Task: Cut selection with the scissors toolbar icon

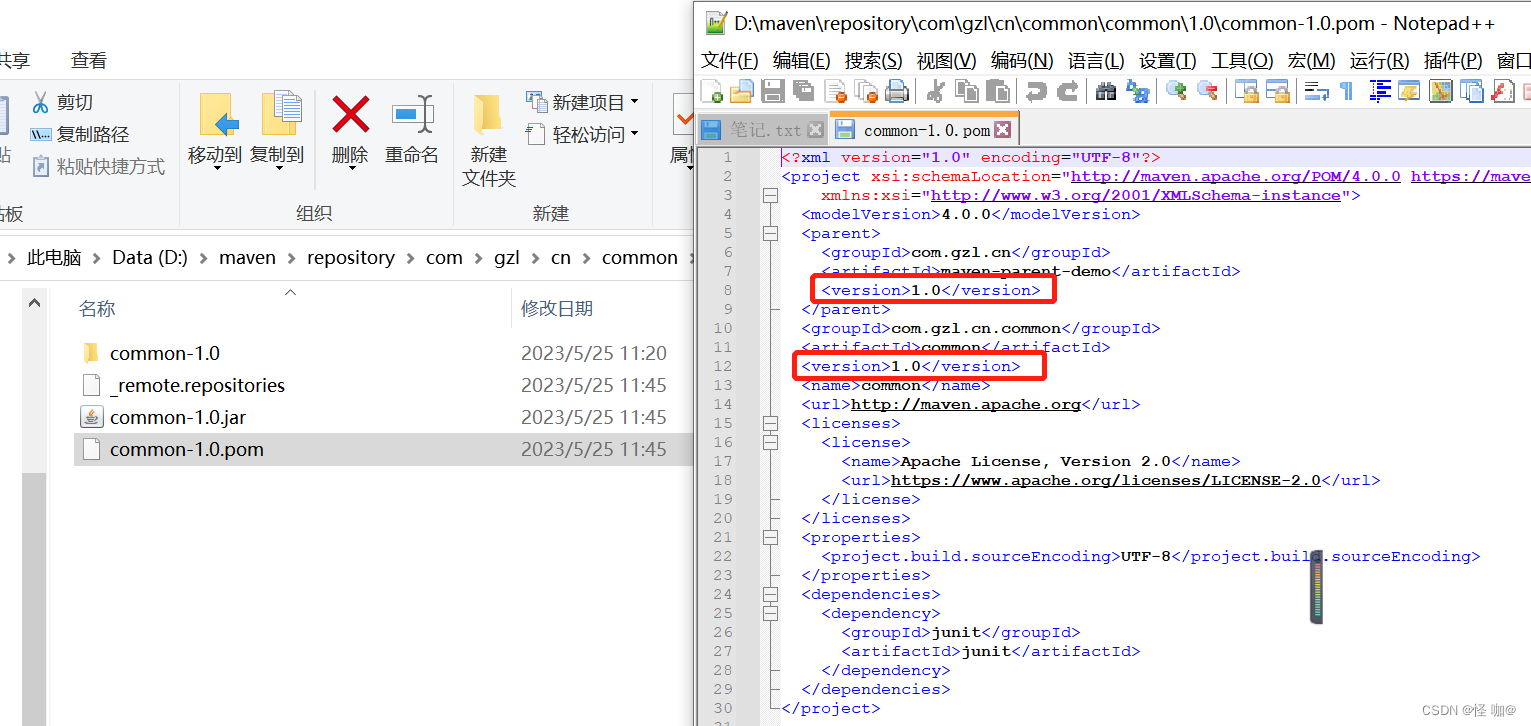Action: tap(935, 91)
